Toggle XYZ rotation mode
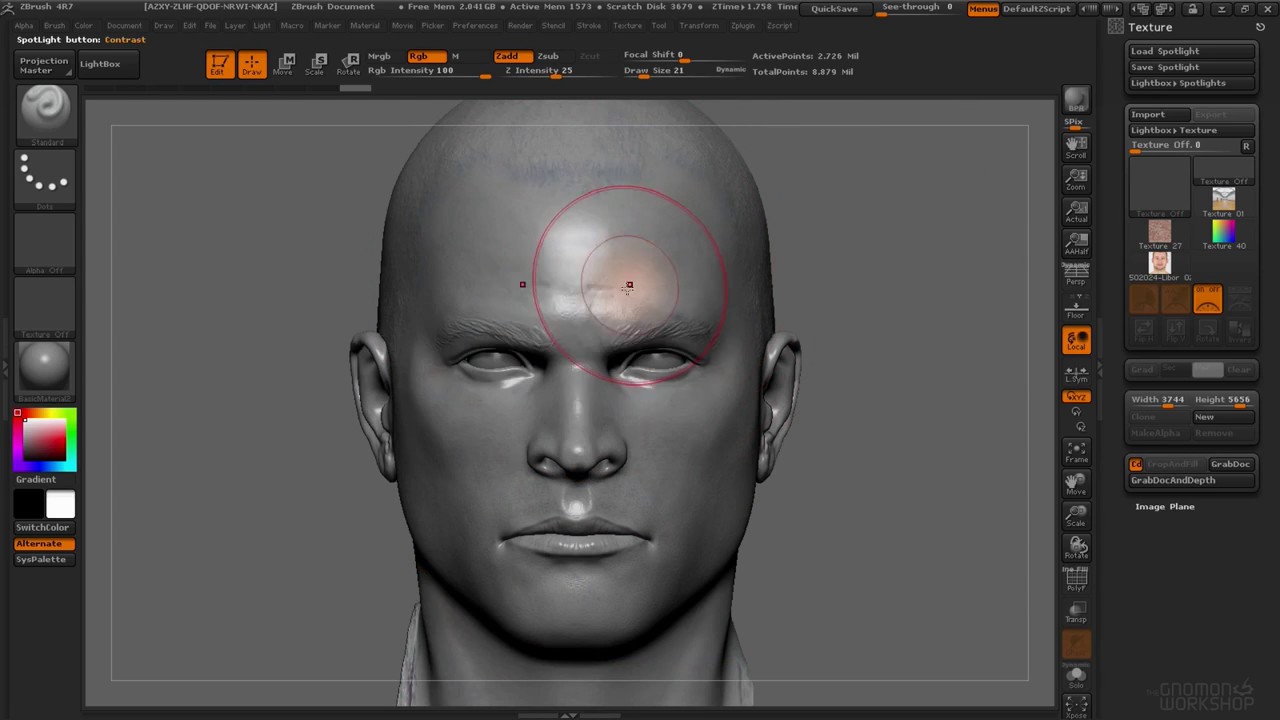The height and width of the screenshot is (720, 1280). (x=1076, y=397)
